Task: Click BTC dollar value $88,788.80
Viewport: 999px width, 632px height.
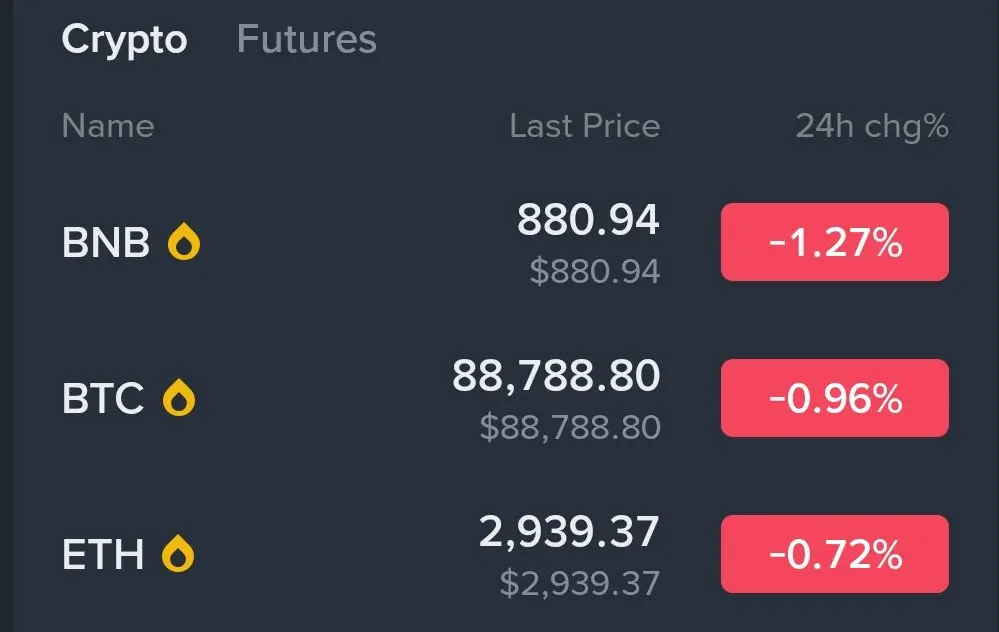Action: click(x=570, y=427)
